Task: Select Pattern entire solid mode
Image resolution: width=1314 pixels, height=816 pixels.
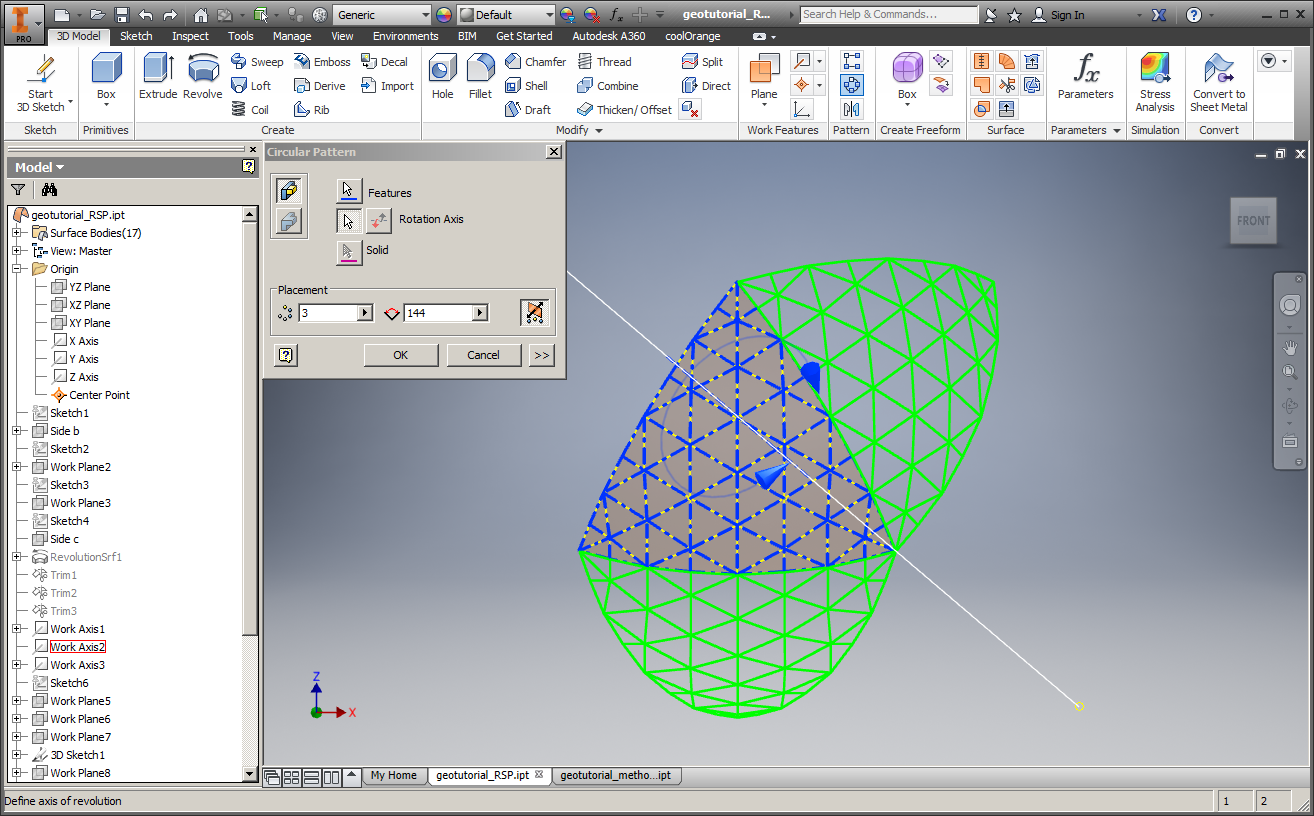Action: click(x=289, y=221)
